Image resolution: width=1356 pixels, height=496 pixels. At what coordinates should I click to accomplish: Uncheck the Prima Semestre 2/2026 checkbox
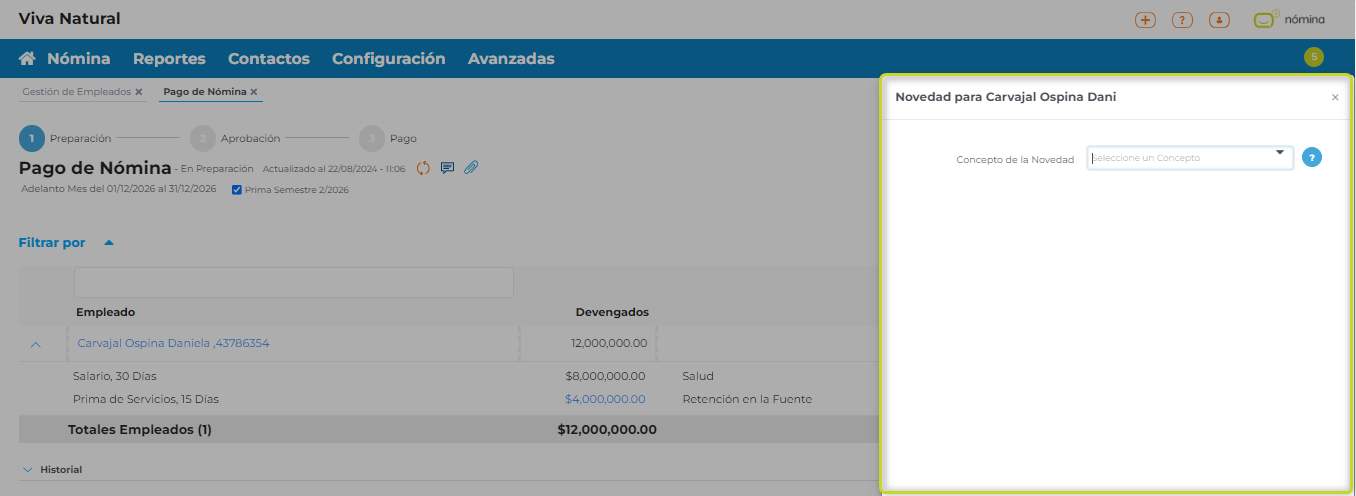[x=237, y=190]
